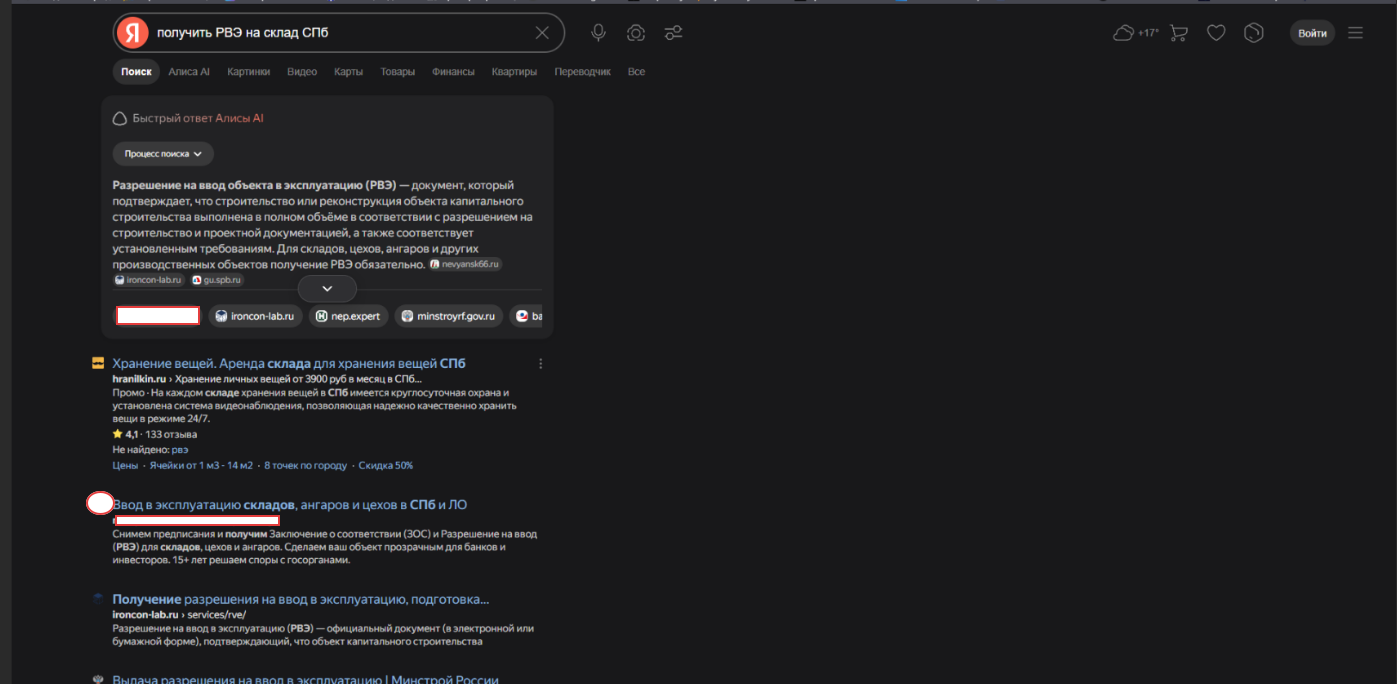Expand the full Alice answer chevron
1397x684 pixels.
(x=327, y=289)
